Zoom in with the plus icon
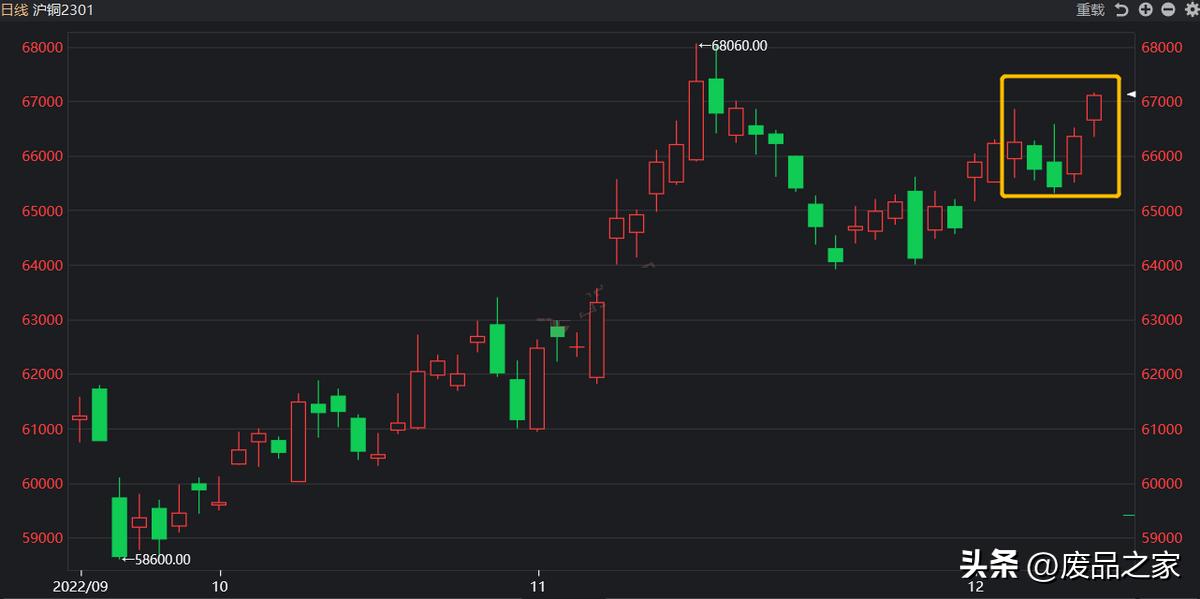This screenshot has width=1200, height=599. 1145,10
